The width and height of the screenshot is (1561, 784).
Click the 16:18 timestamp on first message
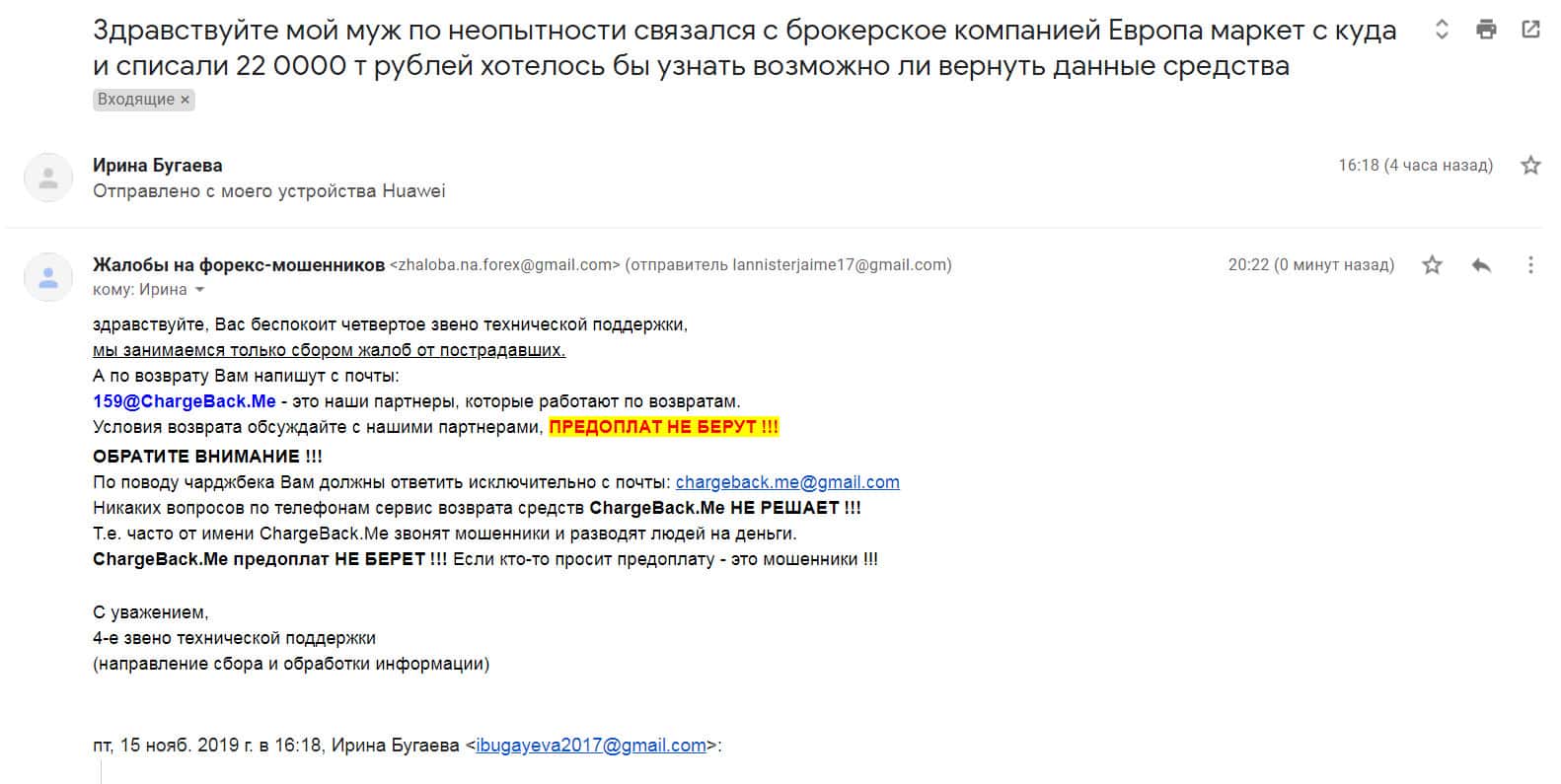click(1415, 166)
